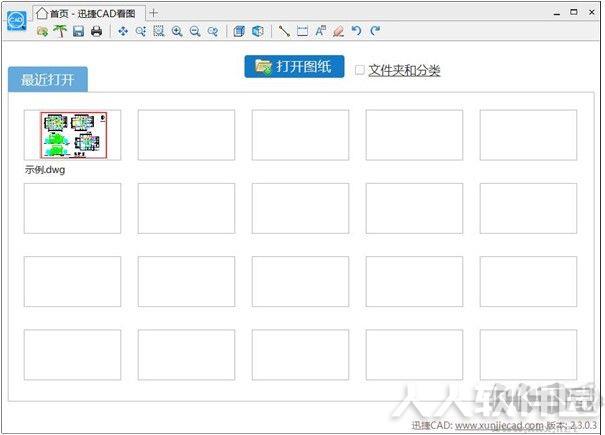Print drawing with the printer icon
The image size is (605, 435).
click(x=96, y=31)
